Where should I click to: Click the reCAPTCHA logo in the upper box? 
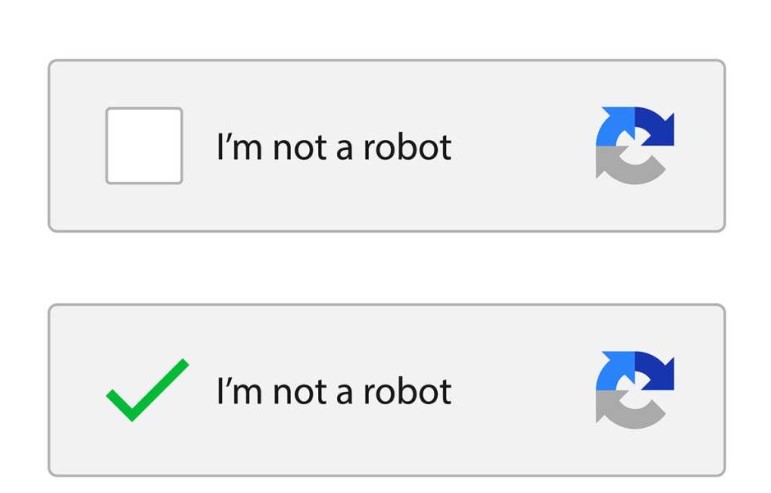click(635, 146)
